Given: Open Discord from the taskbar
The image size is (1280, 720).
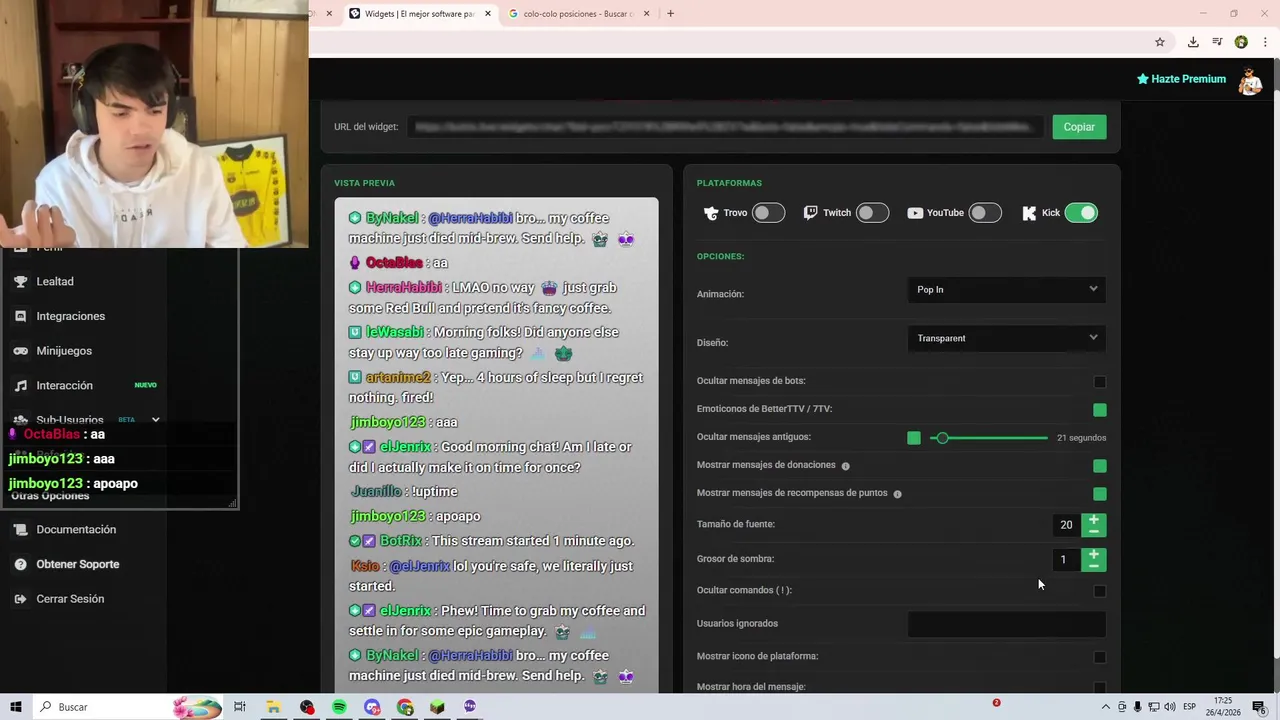Looking at the screenshot, I should (372, 707).
